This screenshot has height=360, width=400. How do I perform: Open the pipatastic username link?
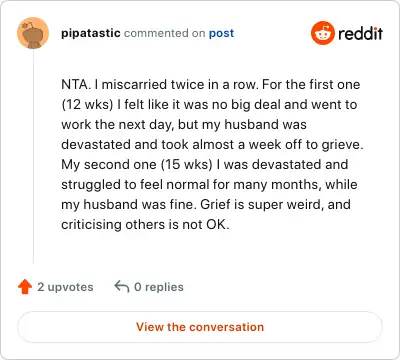[91, 33]
